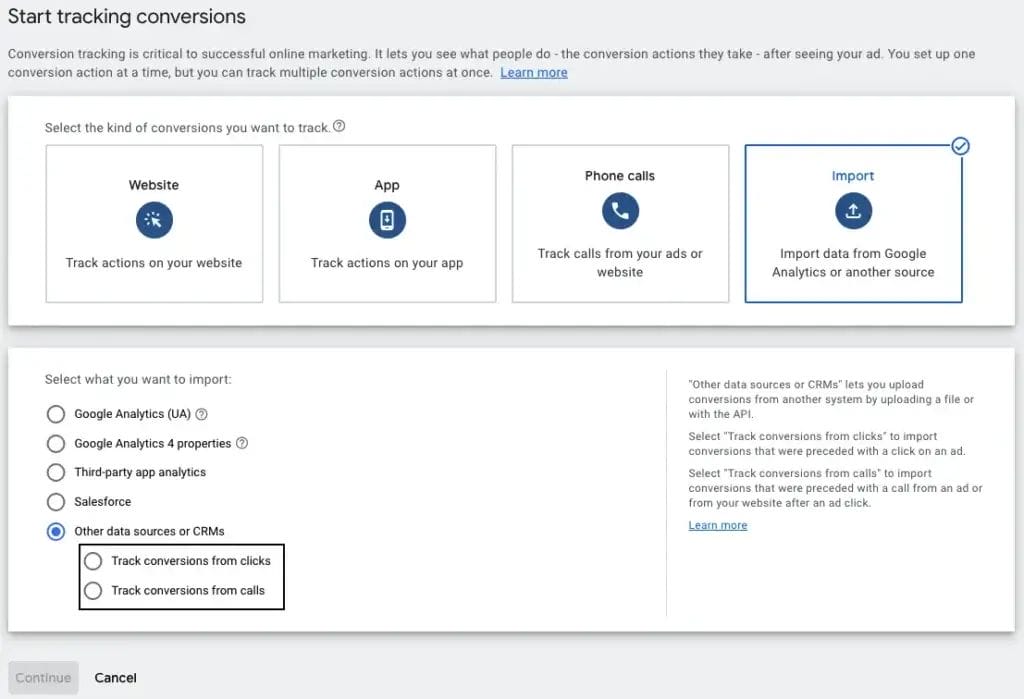Viewport: 1024px width, 699px height.
Task: Click the Import upload icon
Action: click(853, 211)
